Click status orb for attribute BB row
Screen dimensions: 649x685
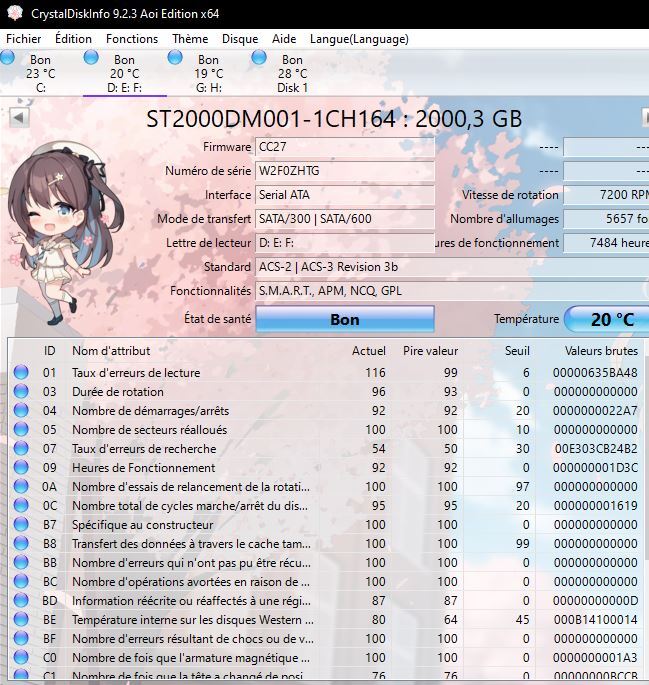pyautogui.click(x=21, y=562)
